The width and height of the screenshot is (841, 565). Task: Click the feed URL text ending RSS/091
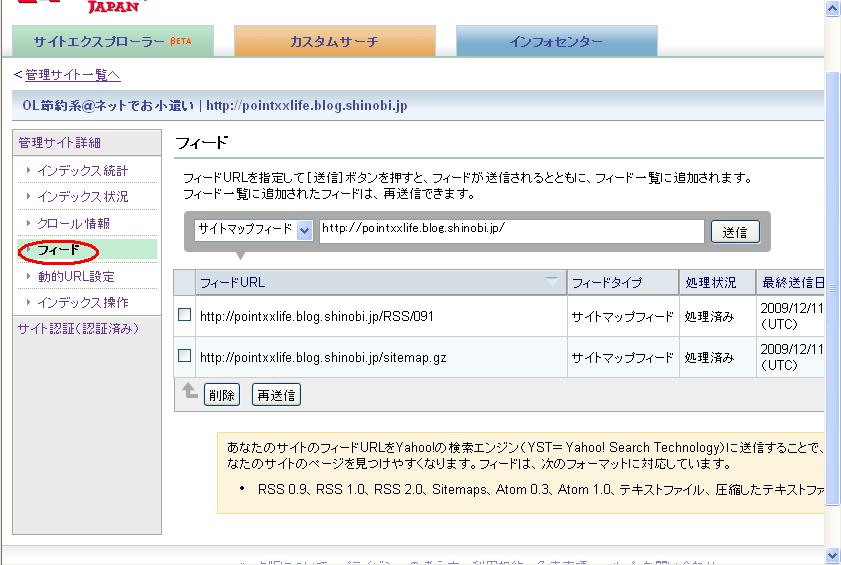(316, 316)
